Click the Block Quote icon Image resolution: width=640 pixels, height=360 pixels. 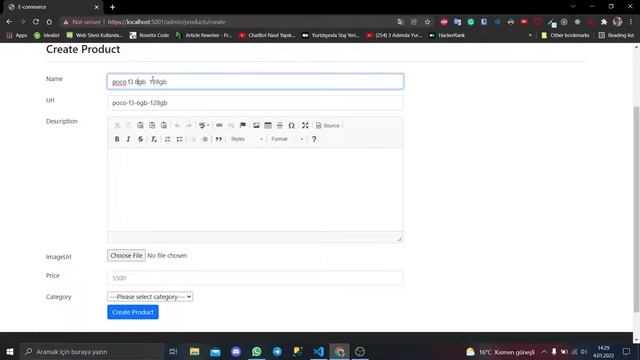(x=219, y=139)
